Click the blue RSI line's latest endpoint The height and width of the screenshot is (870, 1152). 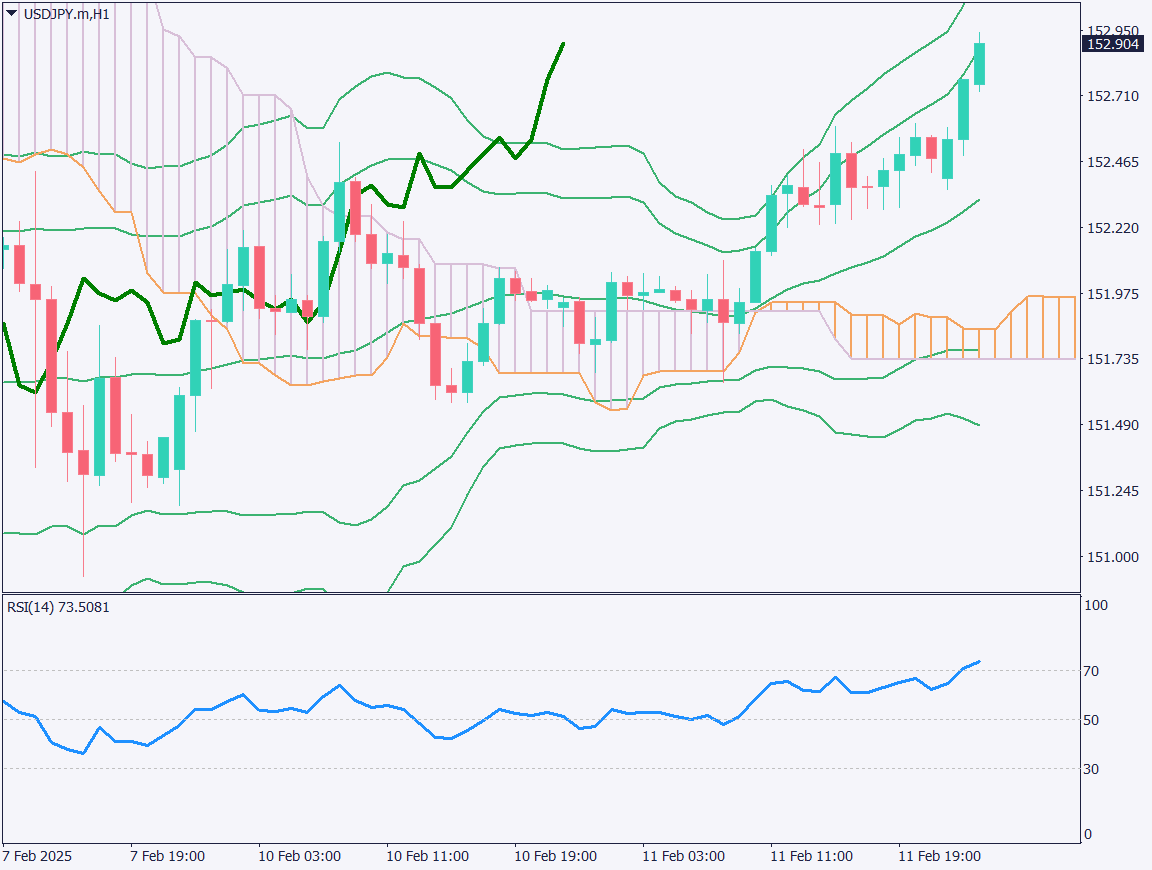tap(979, 661)
